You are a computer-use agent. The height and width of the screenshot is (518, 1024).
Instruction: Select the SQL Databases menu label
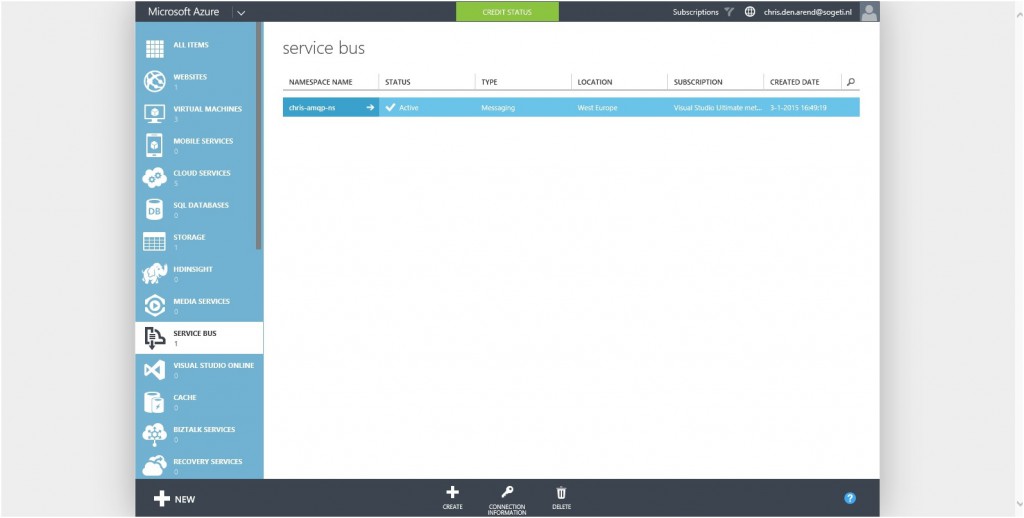(x=201, y=205)
